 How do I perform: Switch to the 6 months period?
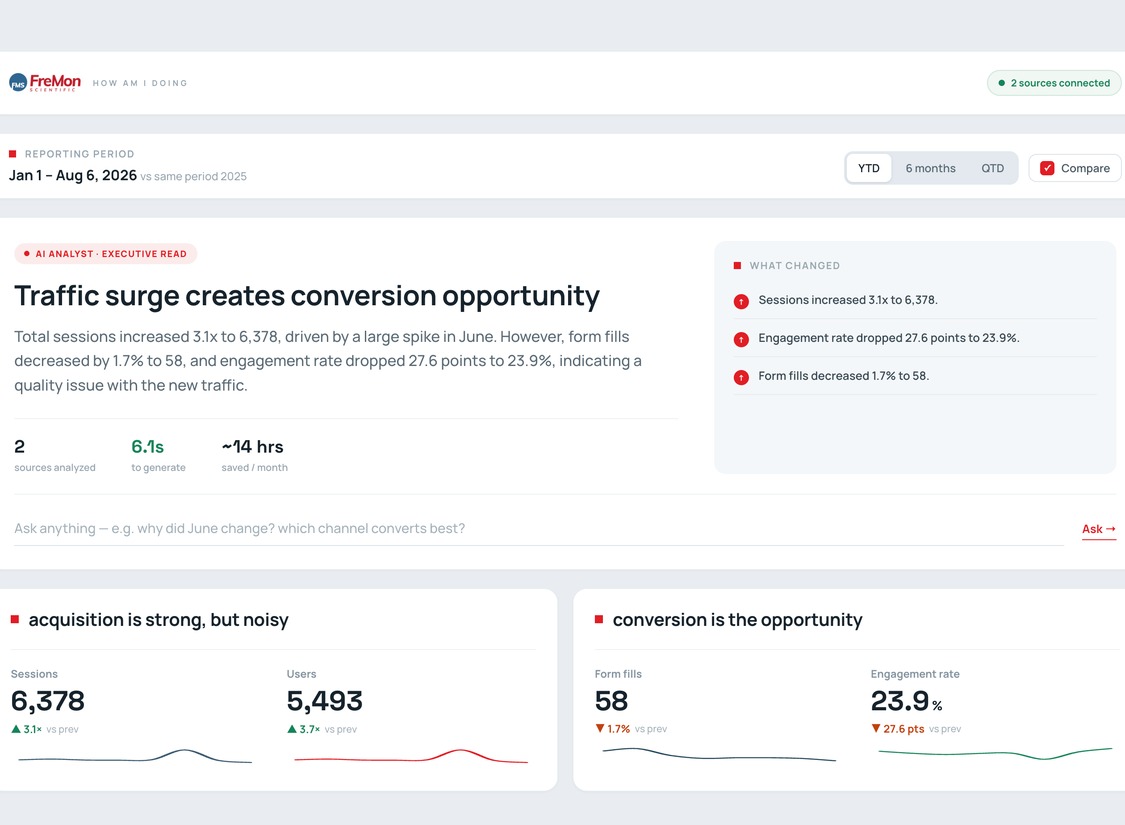[931, 168]
